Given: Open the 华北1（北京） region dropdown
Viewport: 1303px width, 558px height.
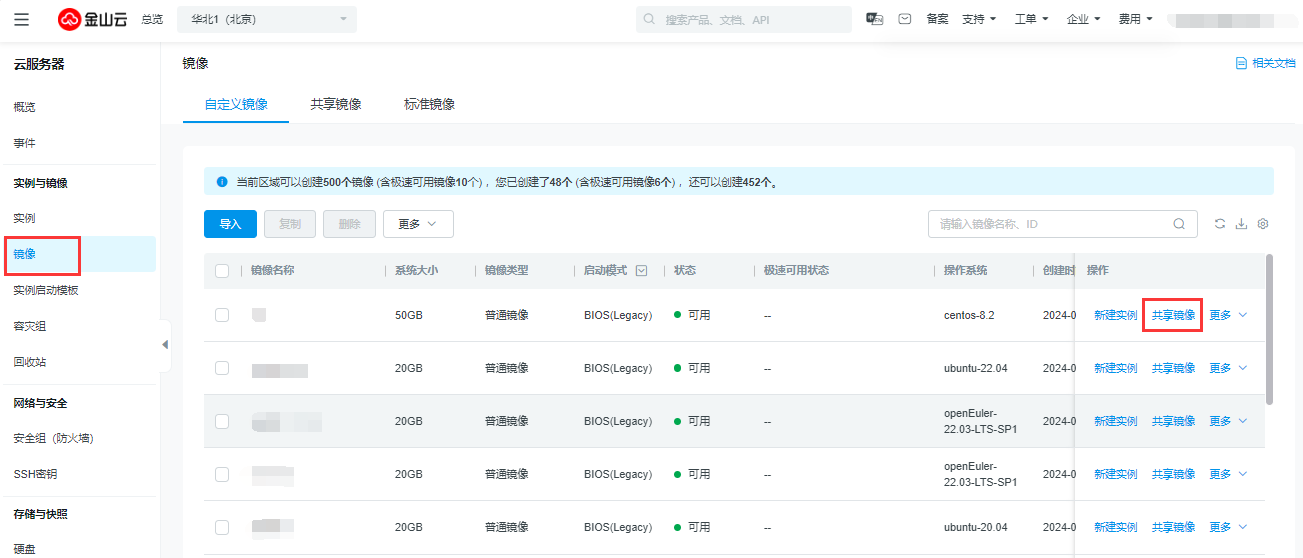Looking at the screenshot, I should (266, 19).
